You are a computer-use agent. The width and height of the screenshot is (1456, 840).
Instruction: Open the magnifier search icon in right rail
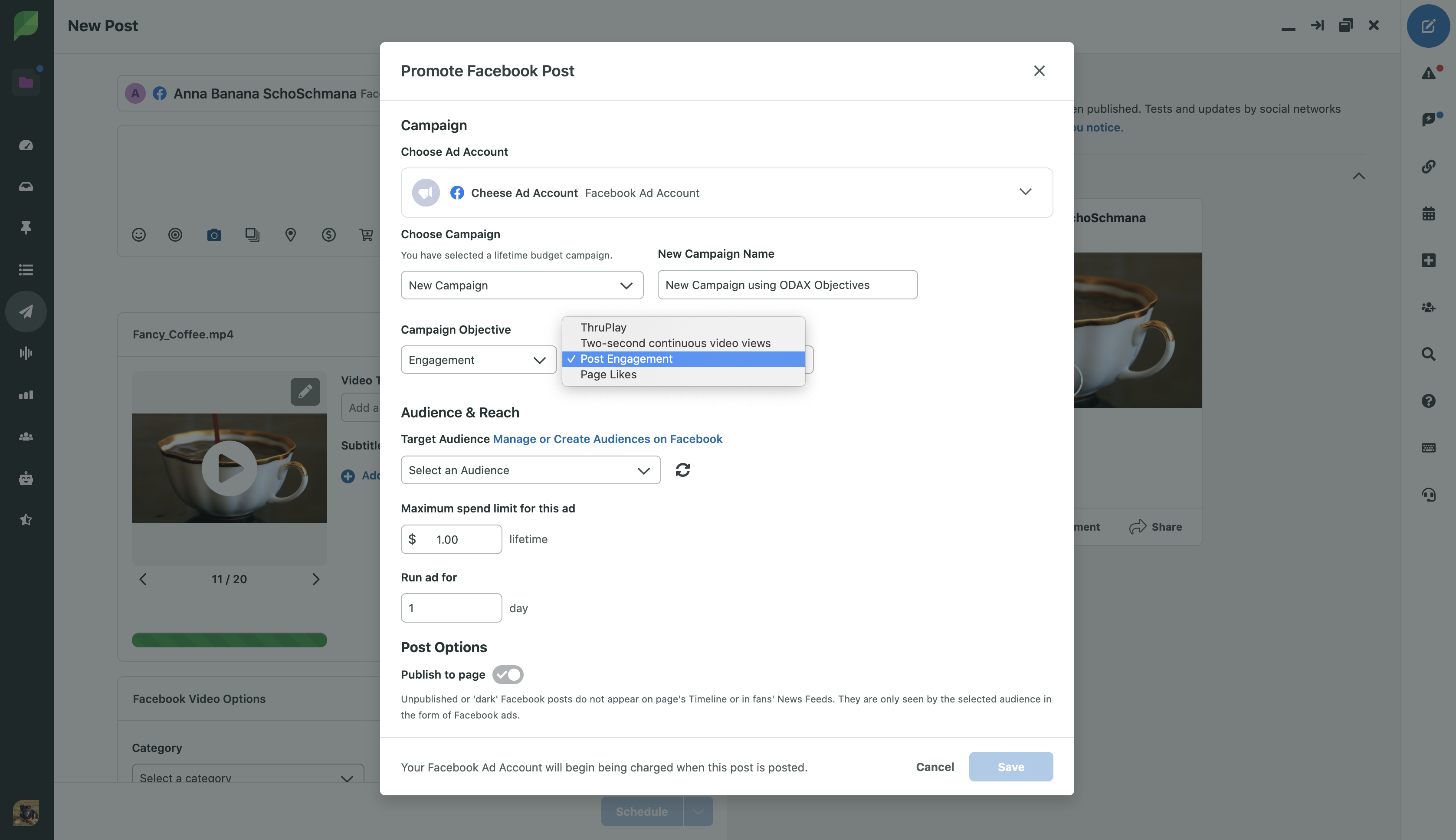[1428, 354]
